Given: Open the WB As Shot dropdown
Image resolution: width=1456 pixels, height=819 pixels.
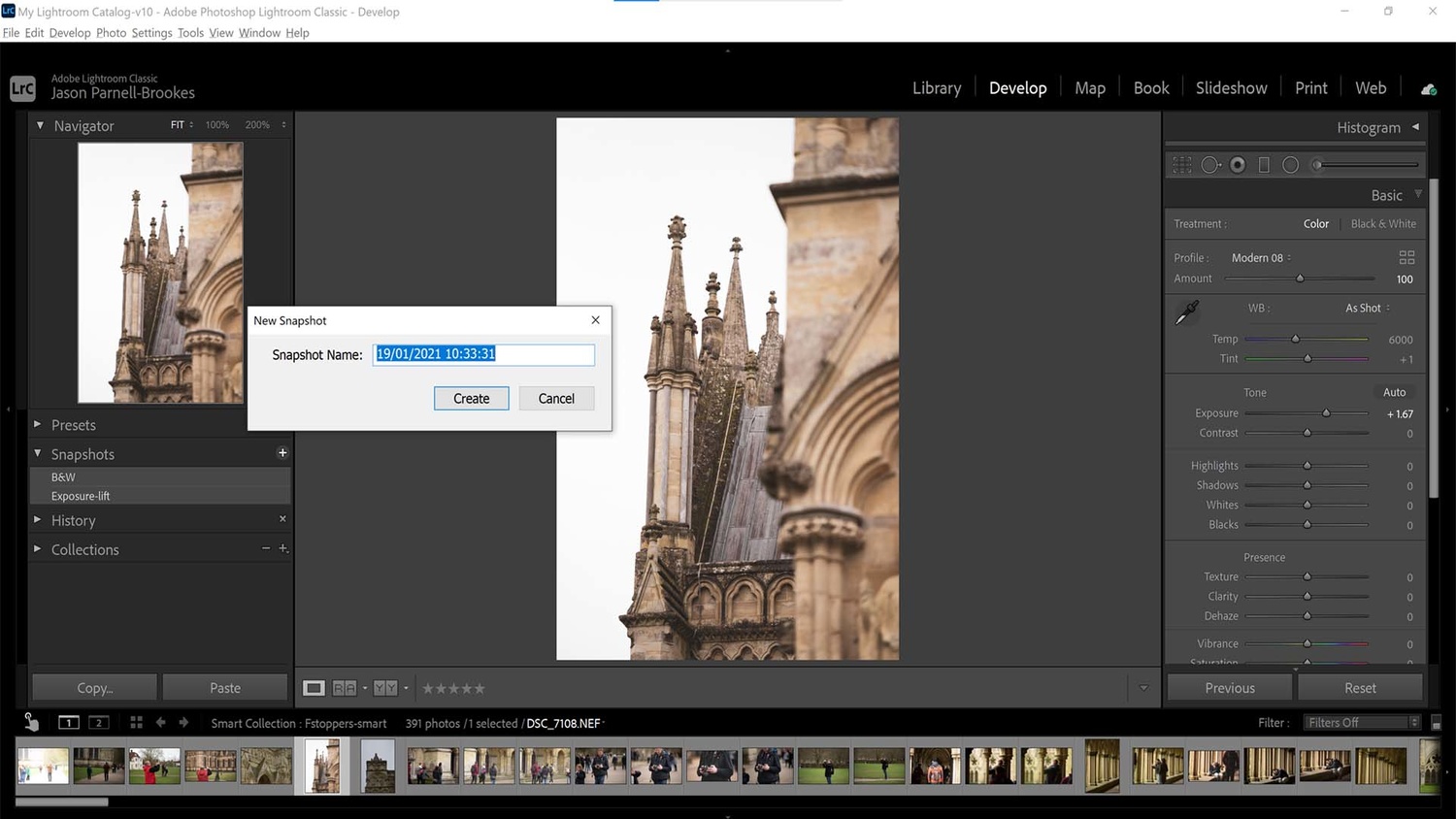Looking at the screenshot, I should click(1367, 308).
